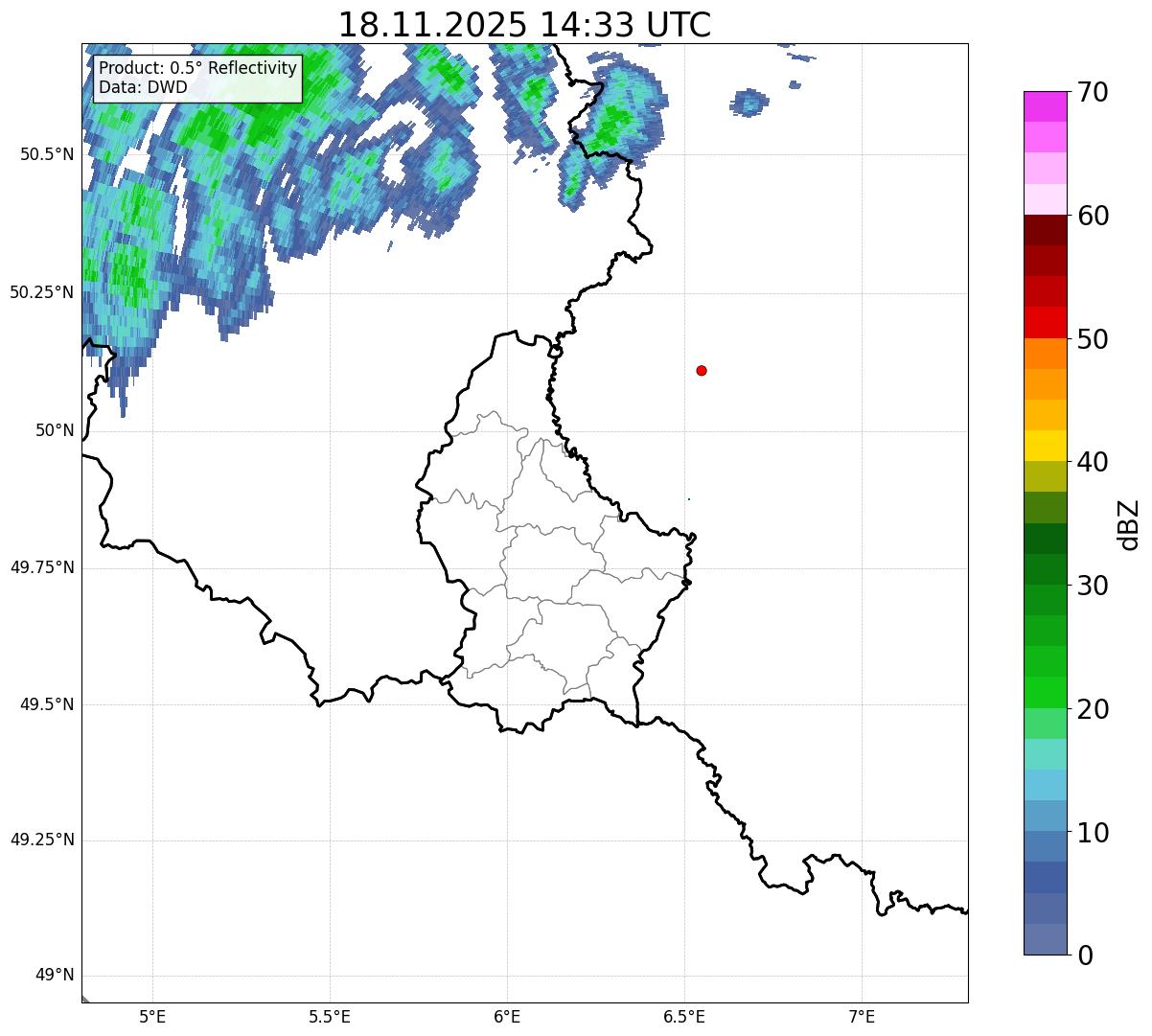Click the 50 colorbar tick label
The height and width of the screenshot is (1036, 1152).
[1092, 339]
